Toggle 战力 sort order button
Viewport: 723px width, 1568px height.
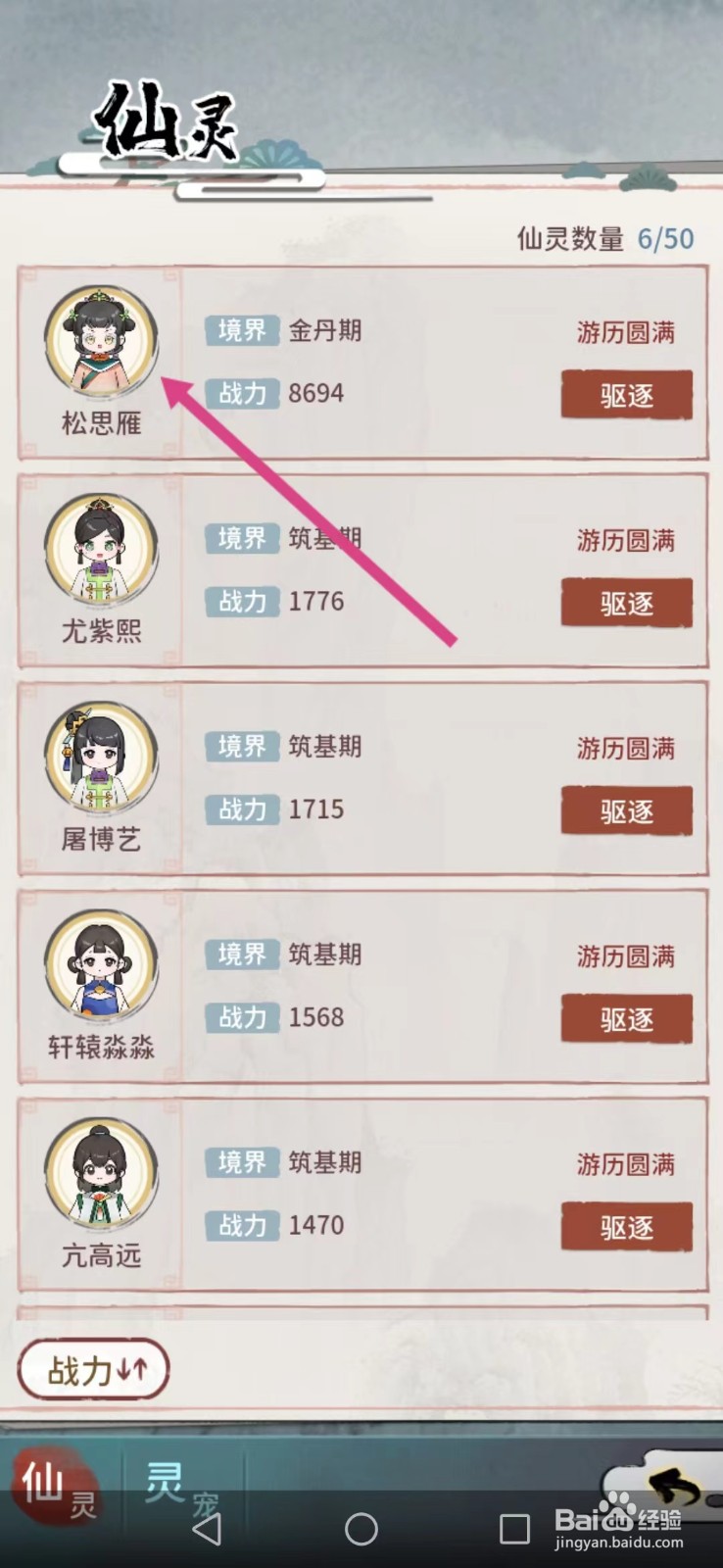tap(94, 1370)
